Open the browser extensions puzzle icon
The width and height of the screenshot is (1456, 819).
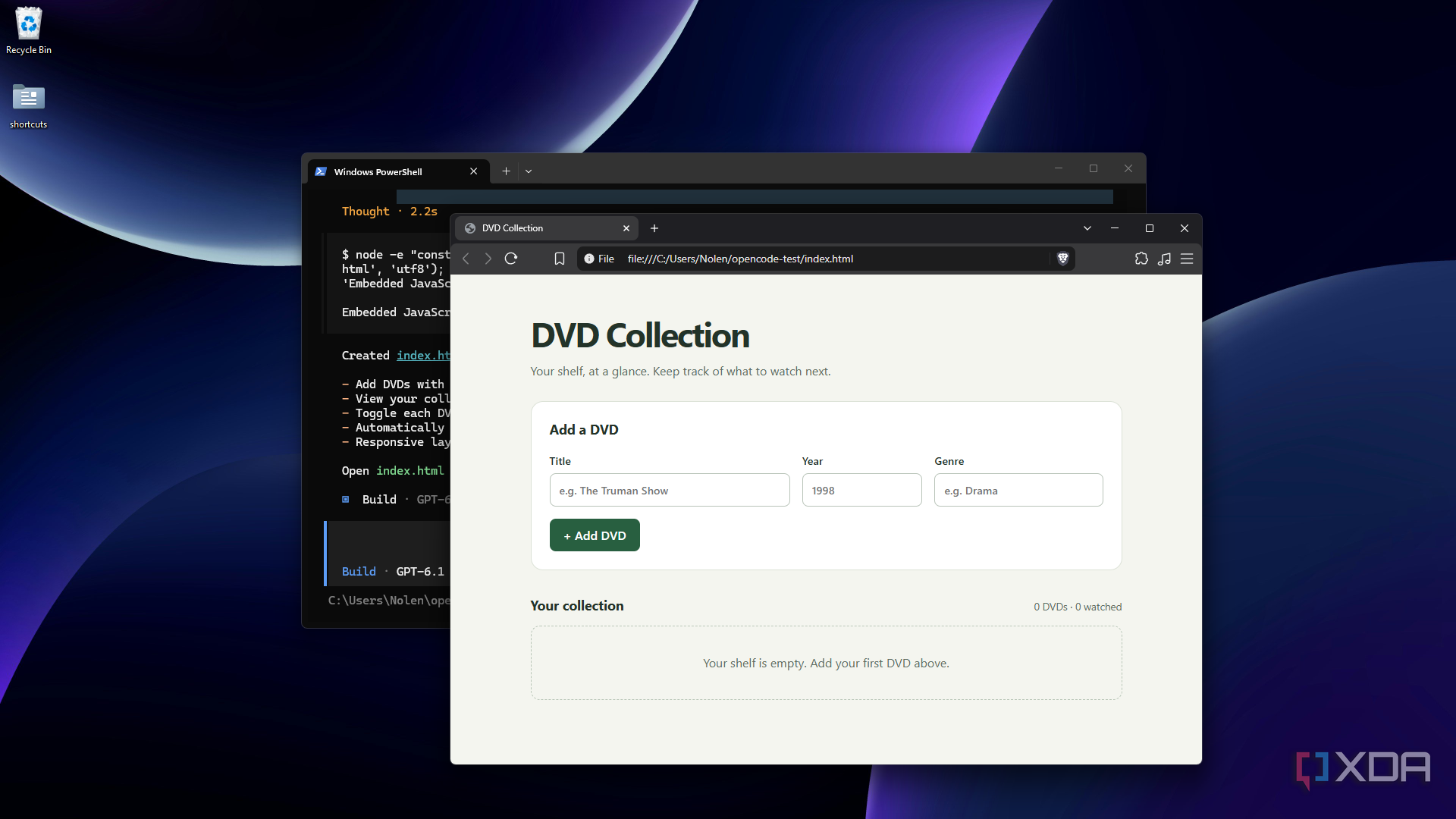pyautogui.click(x=1141, y=259)
